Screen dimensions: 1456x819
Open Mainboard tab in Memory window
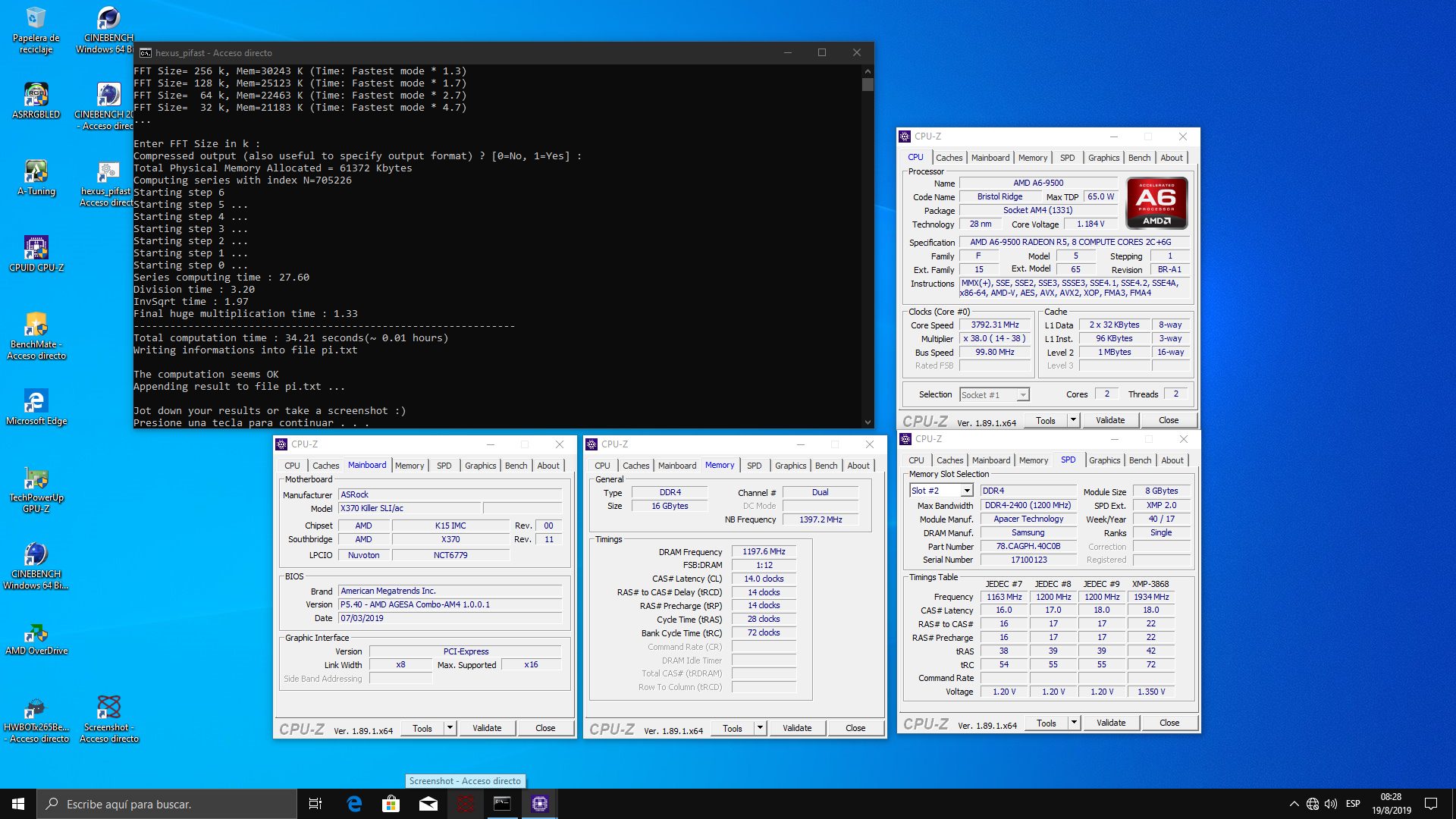tap(676, 466)
